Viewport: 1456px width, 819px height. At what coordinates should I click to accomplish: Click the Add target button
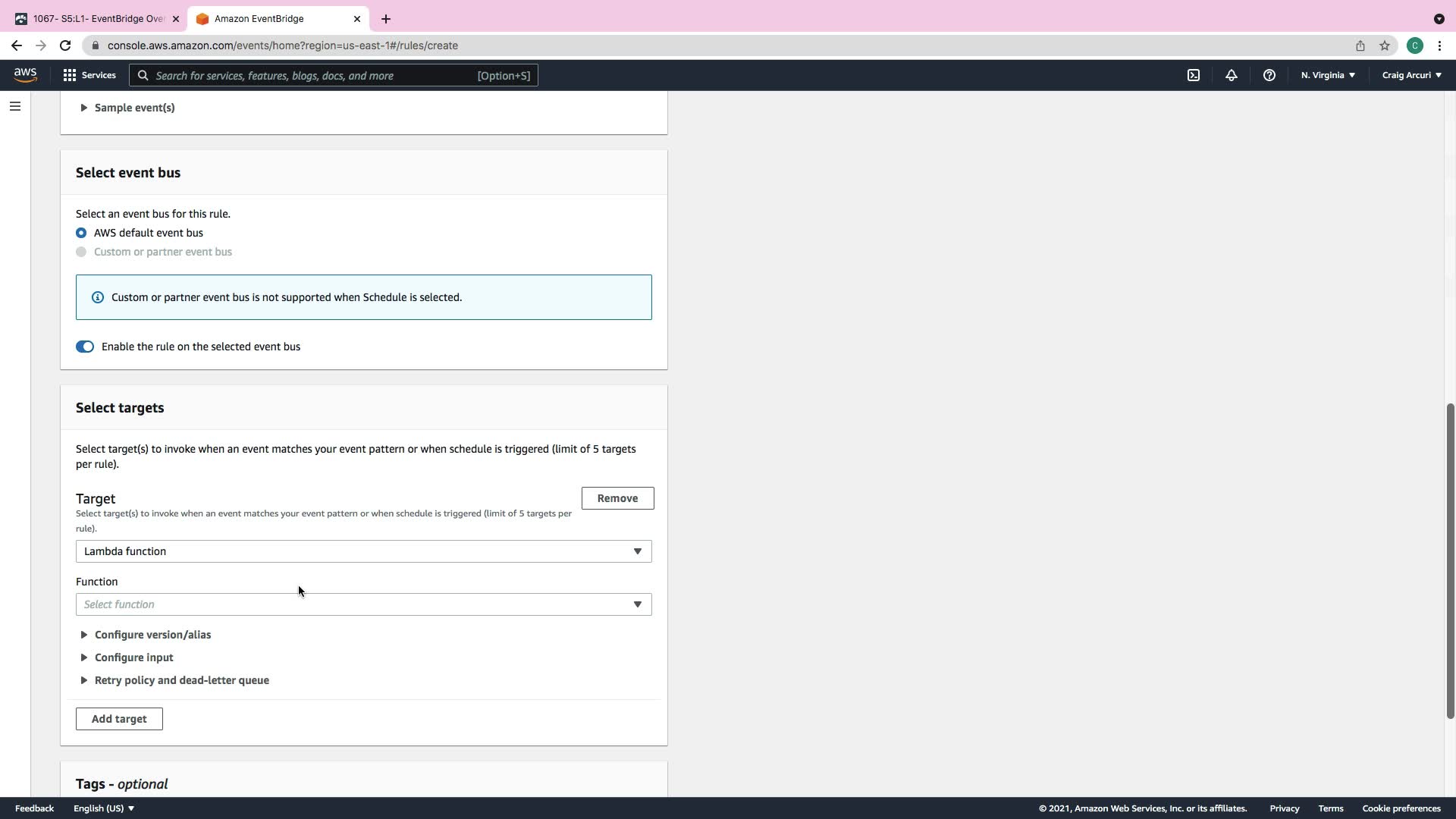tap(119, 719)
